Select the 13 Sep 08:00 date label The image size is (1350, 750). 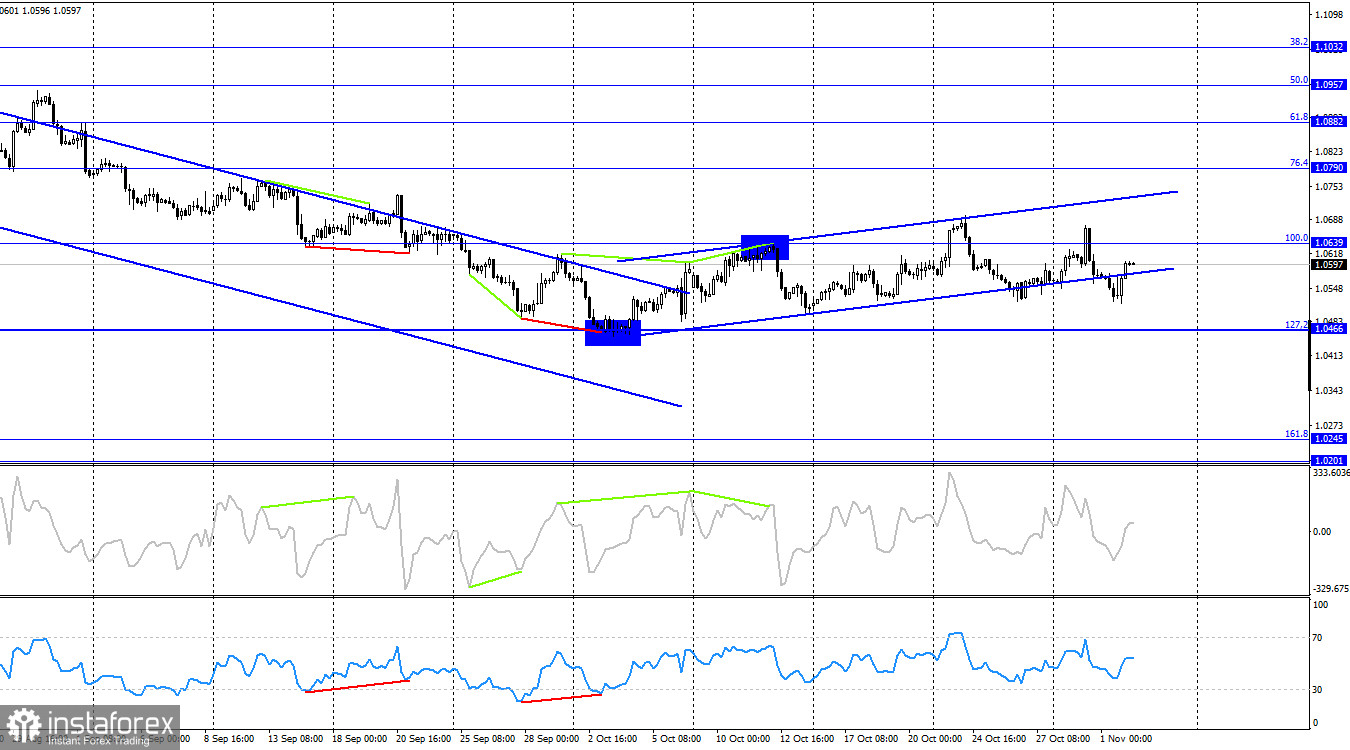point(296,740)
